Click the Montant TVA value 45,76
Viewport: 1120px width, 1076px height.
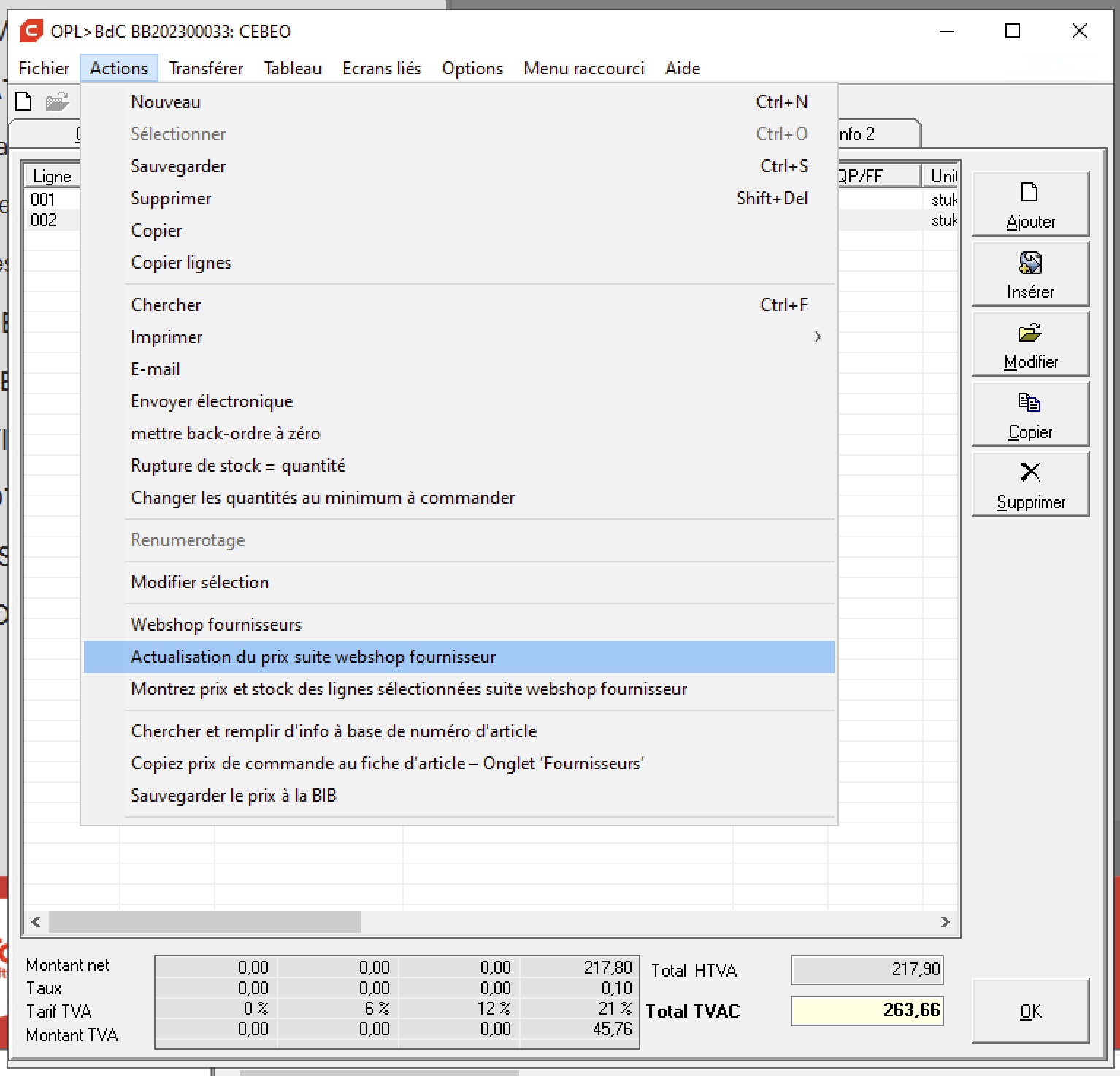pyautogui.click(x=612, y=1029)
